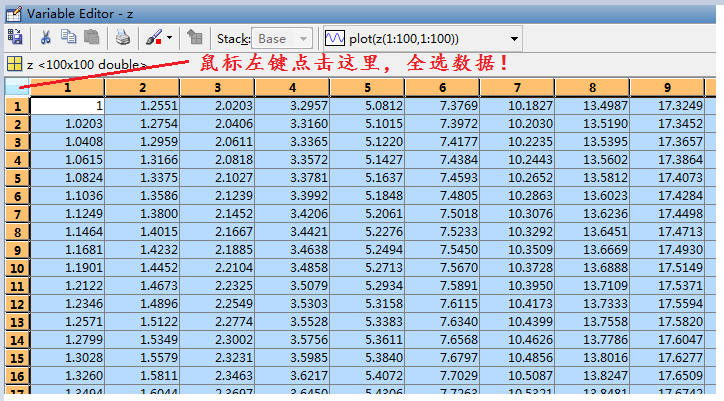The image size is (724, 401).
Task: Click cell with value 2.1239
Action: point(217,196)
